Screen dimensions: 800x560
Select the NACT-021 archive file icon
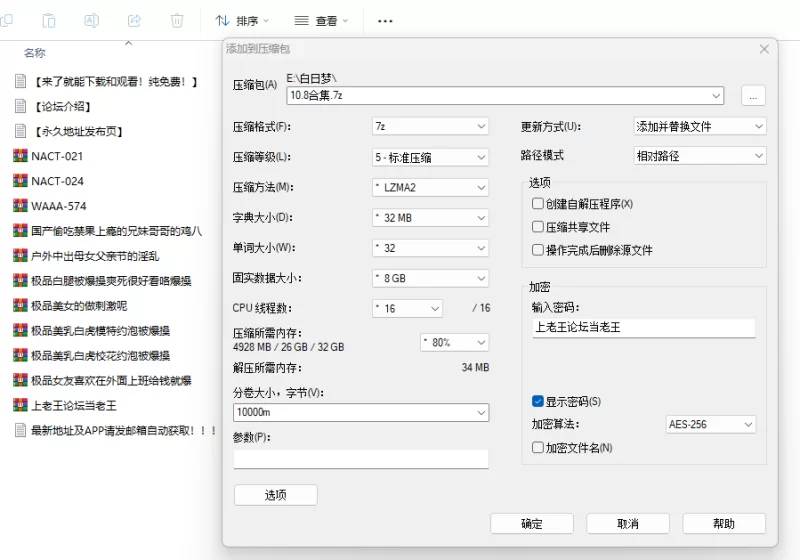[20, 156]
